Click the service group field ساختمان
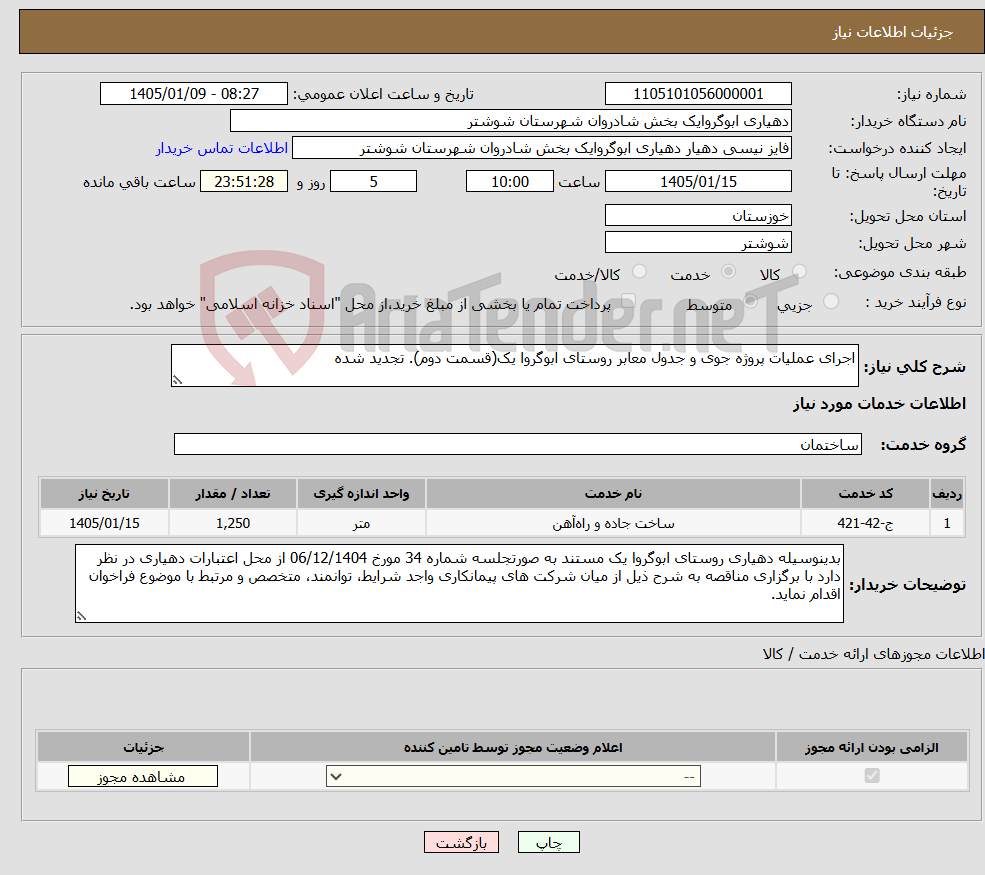Image resolution: width=985 pixels, height=875 pixels. tap(518, 444)
